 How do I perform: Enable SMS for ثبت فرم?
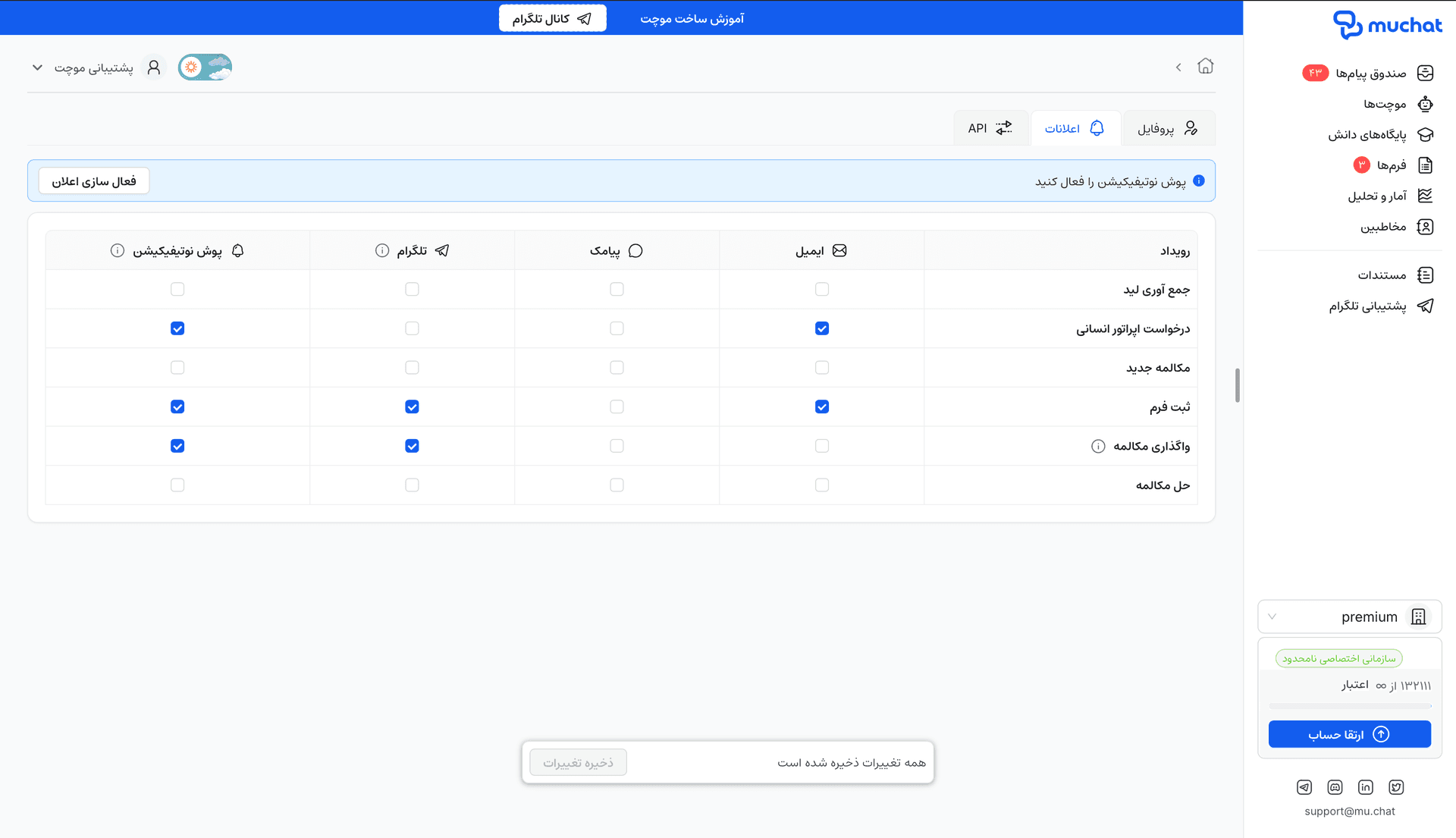point(617,406)
